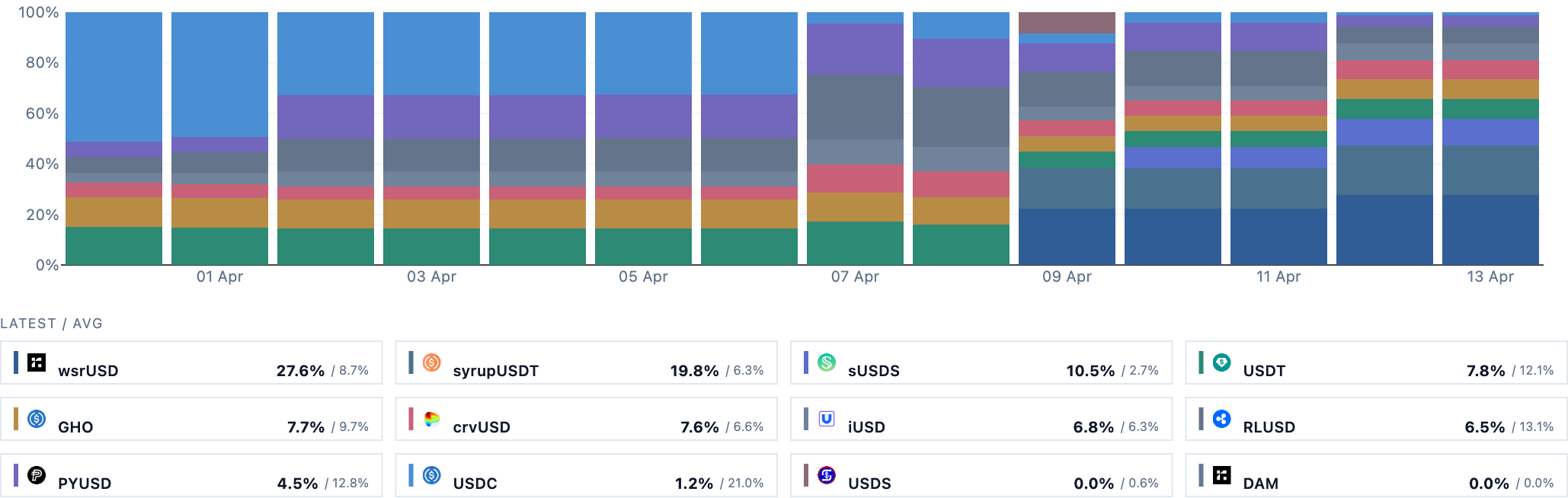Click the GHO gold color marker
This screenshot has height=498, width=1568.
tap(16, 419)
